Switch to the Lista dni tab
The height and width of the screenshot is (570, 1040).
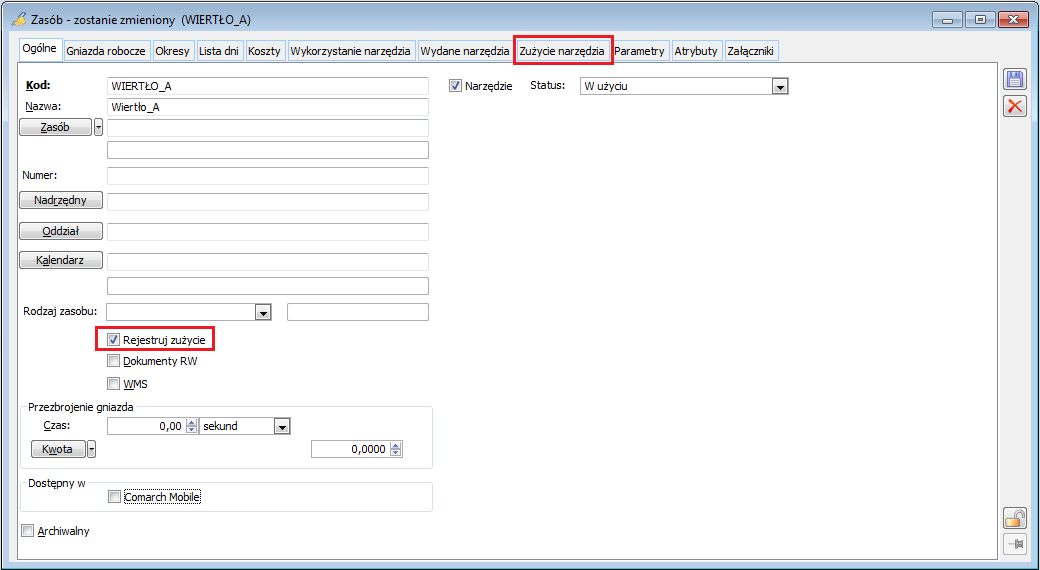[219, 51]
